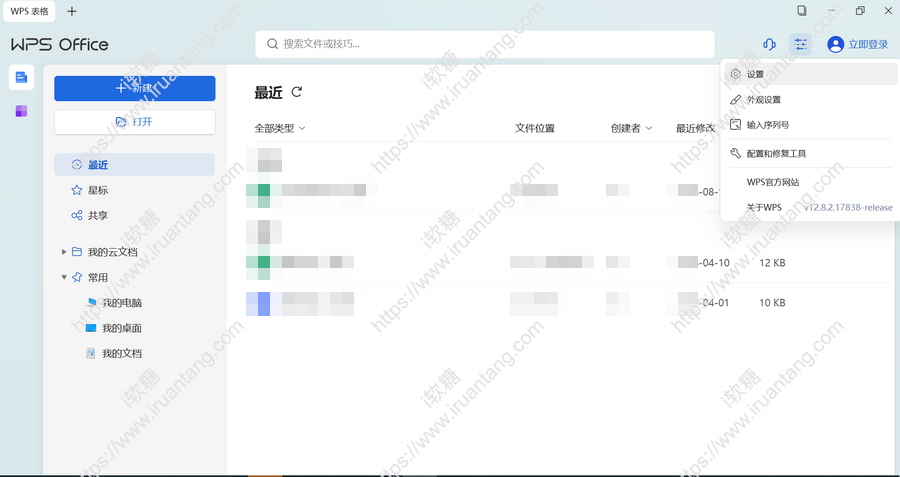Click the 共享 share icon
The width and height of the screenshot is (900, 477).
(76, 215)
